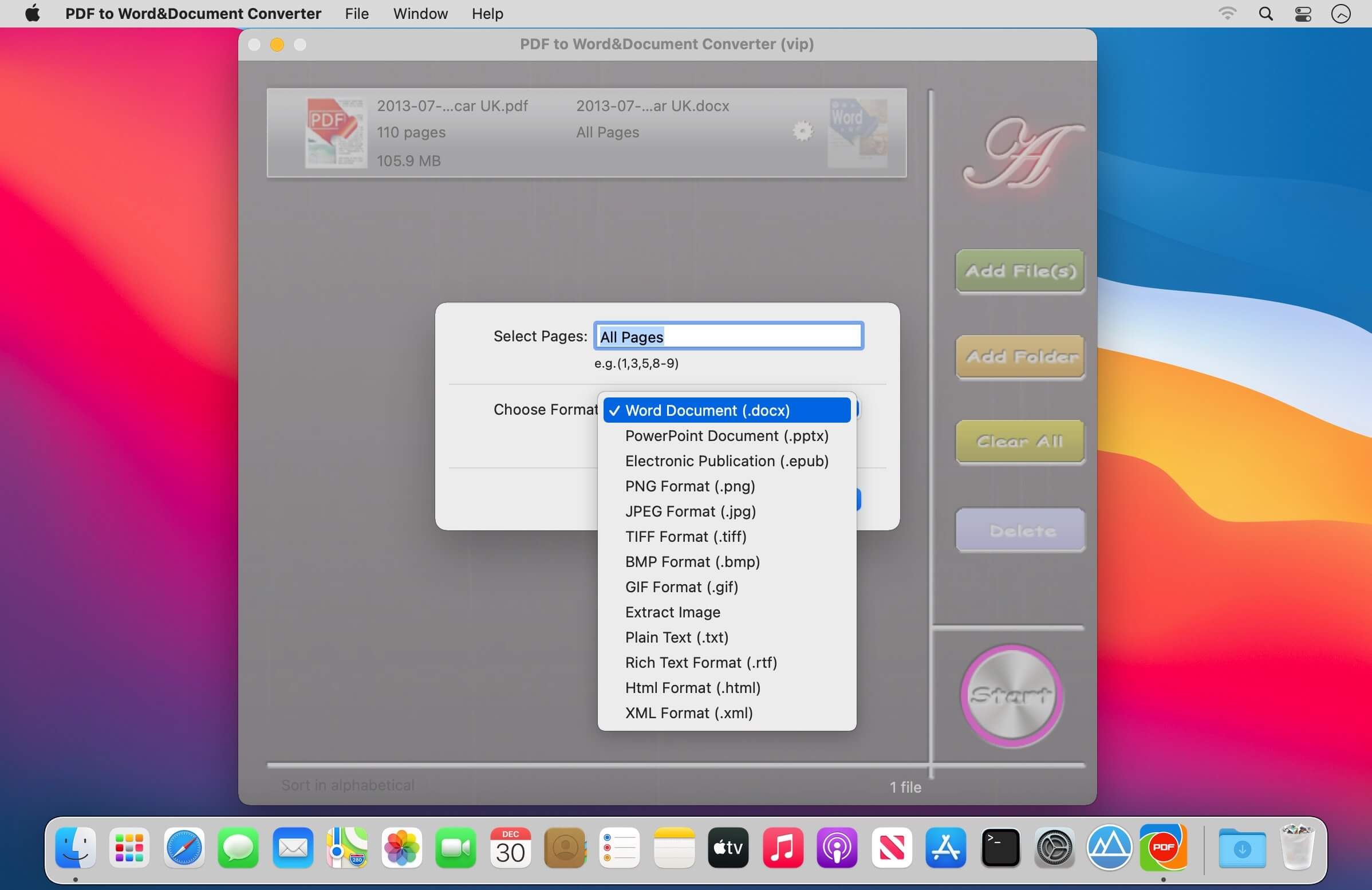
Task: Choose XML Format (.xml) output
Action: click(x=688, y=713)
